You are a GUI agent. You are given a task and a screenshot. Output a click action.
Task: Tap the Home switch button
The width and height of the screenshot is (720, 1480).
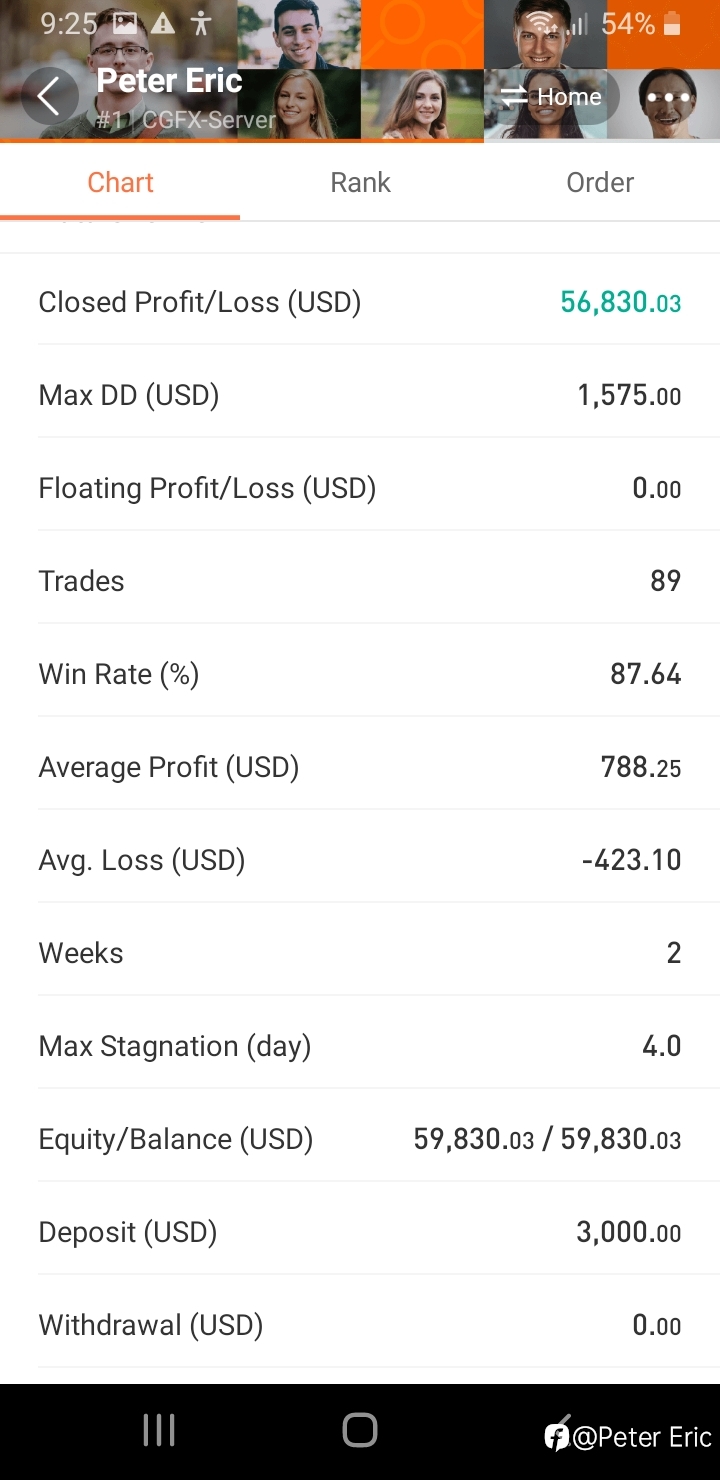pyautogui.click(x=552, y=97)
